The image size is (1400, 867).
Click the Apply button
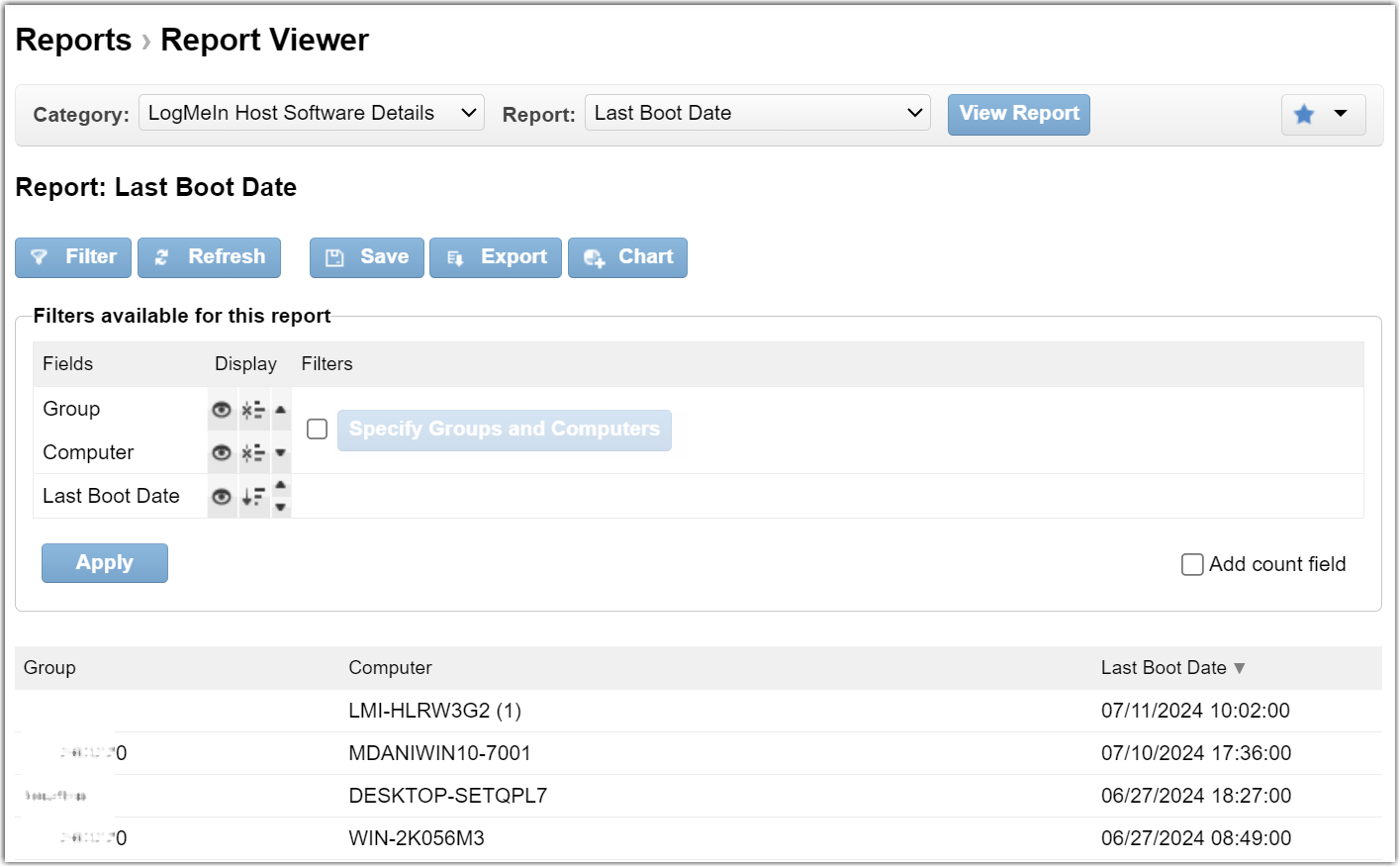[105, 563]
